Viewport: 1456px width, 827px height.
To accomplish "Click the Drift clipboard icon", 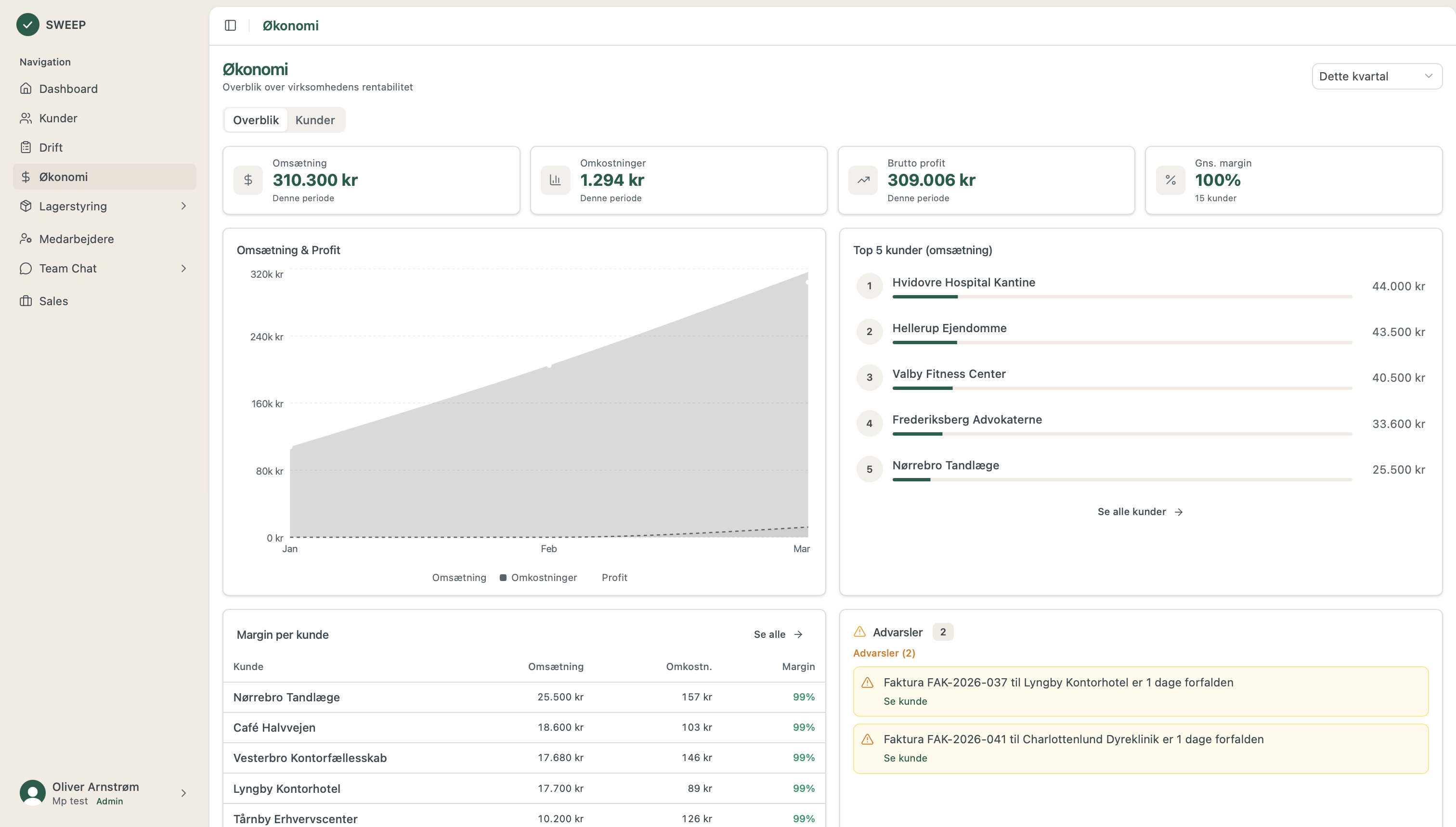I will (x=26, y=148).
